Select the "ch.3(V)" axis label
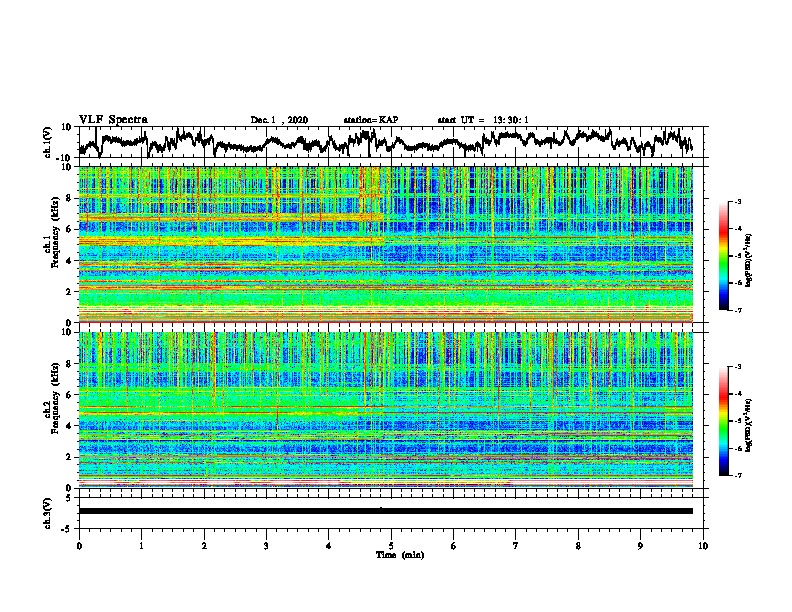Screen dimensions: 792x612 pos(48,513)
